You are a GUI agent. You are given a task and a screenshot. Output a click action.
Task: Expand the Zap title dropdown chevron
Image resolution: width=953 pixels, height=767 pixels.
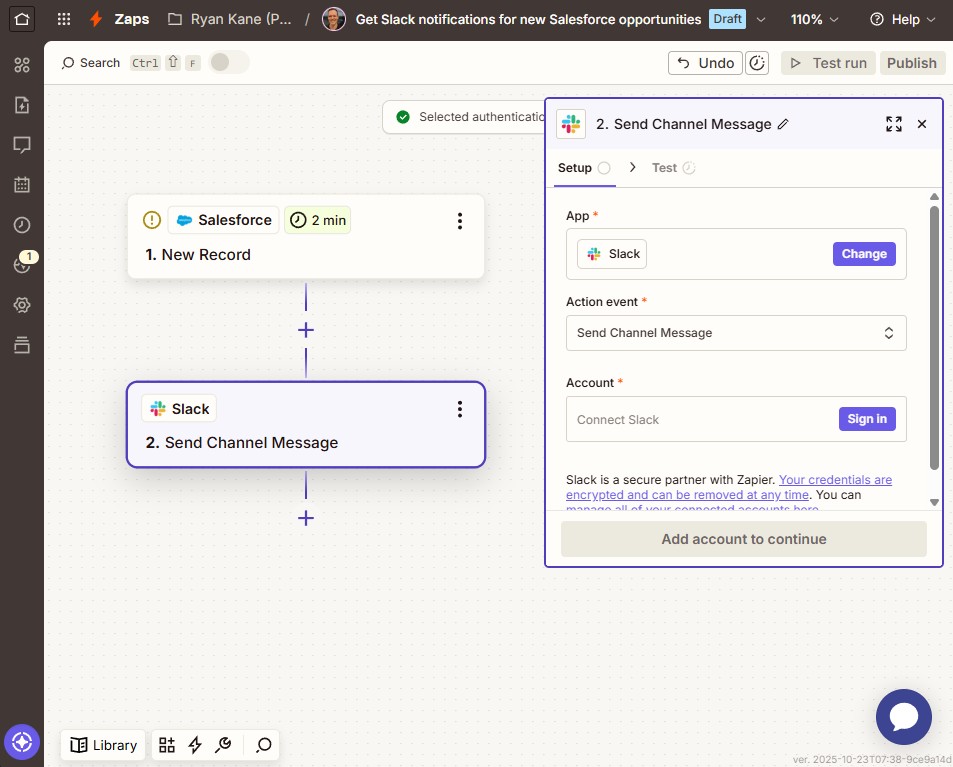coord(760,19)
